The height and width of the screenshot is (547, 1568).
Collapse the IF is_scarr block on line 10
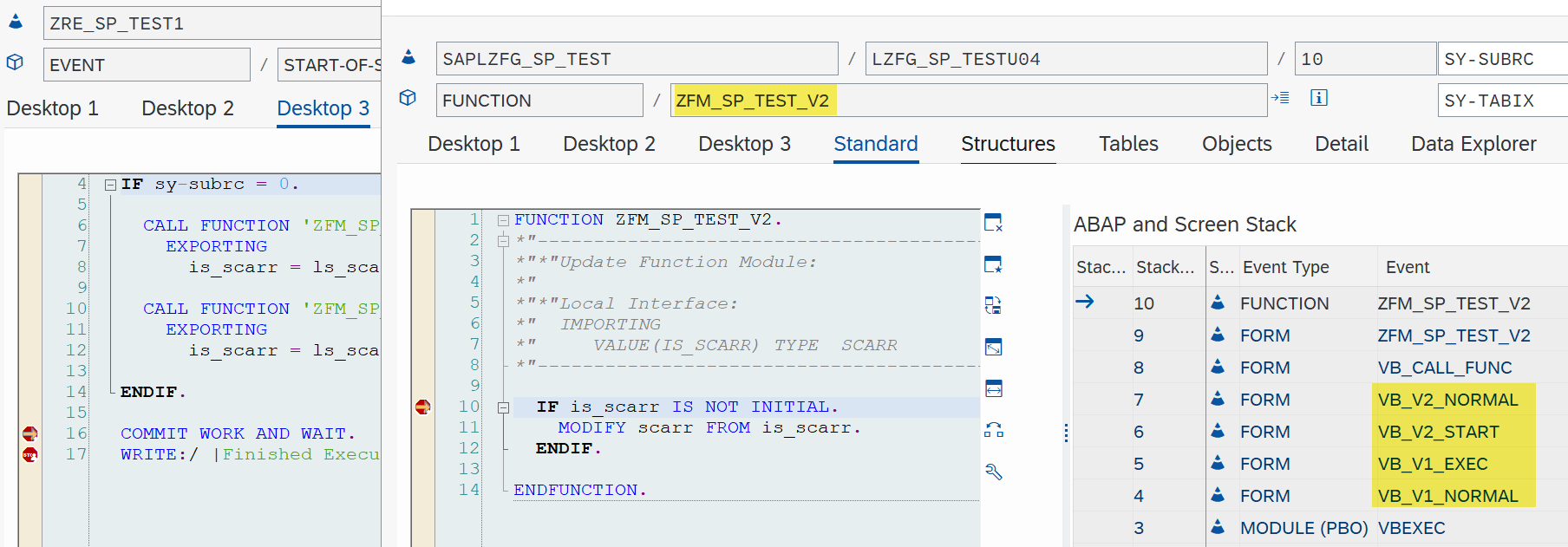click(x=503, y=407)
